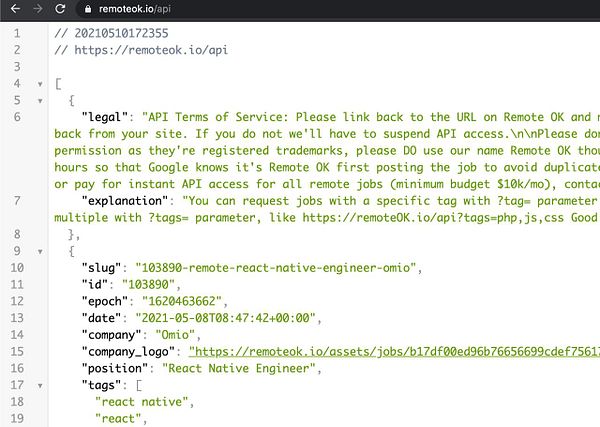The image size is (600, 427).
Task: Select epoch value "1620463662"
Action: click(x=182, y=302)
